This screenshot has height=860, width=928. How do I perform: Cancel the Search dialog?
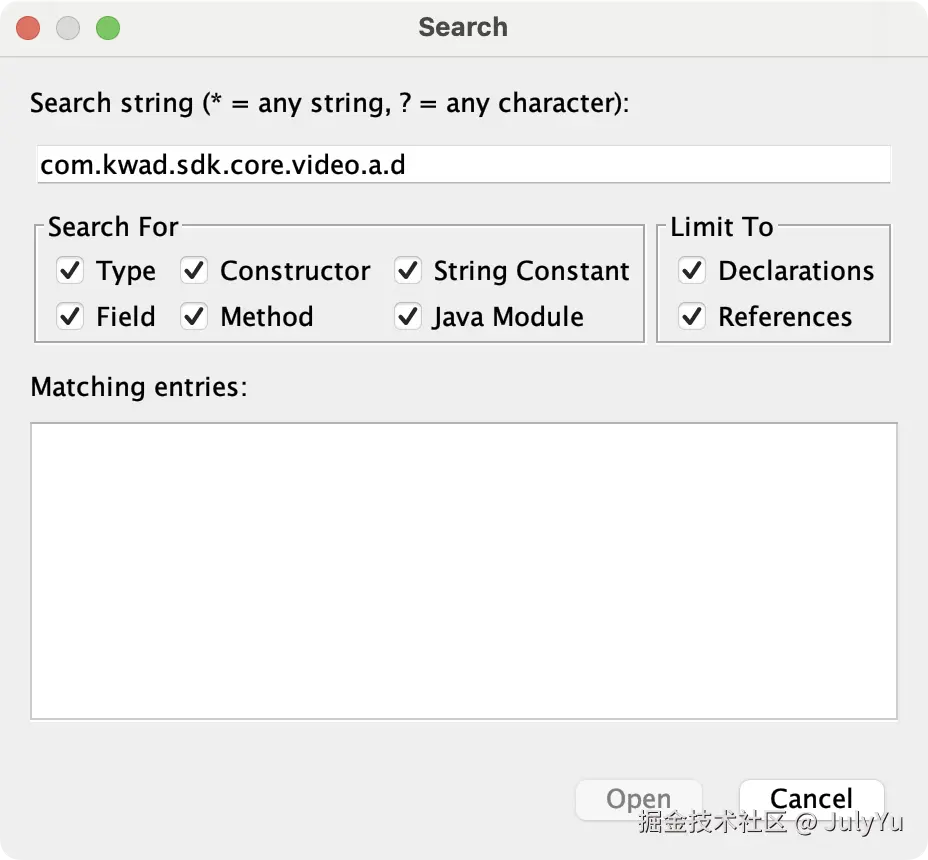coord(811,799)
